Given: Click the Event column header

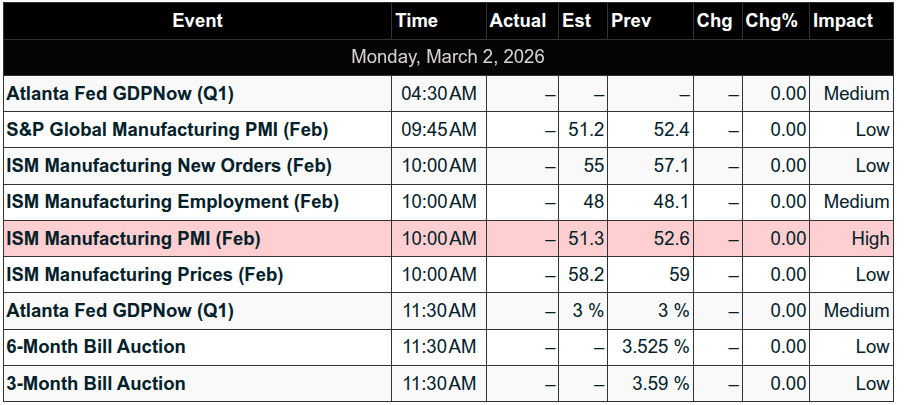Looking at the screenshot, I should click(197, 20).
